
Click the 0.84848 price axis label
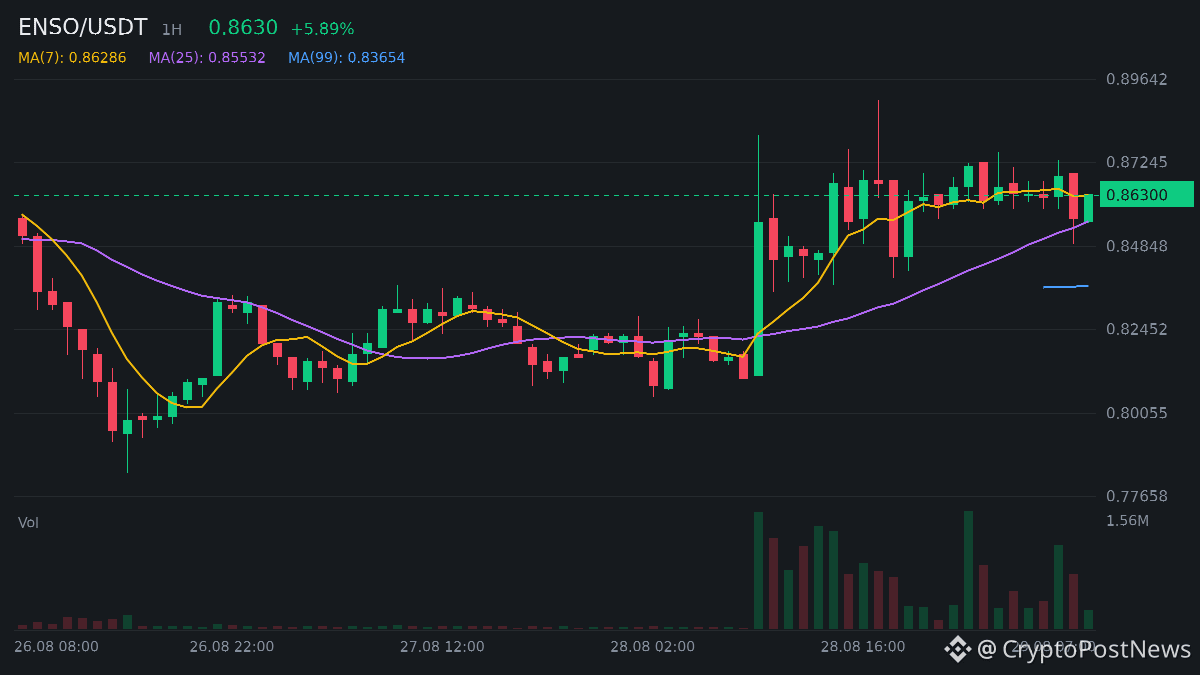[1136, 246]
